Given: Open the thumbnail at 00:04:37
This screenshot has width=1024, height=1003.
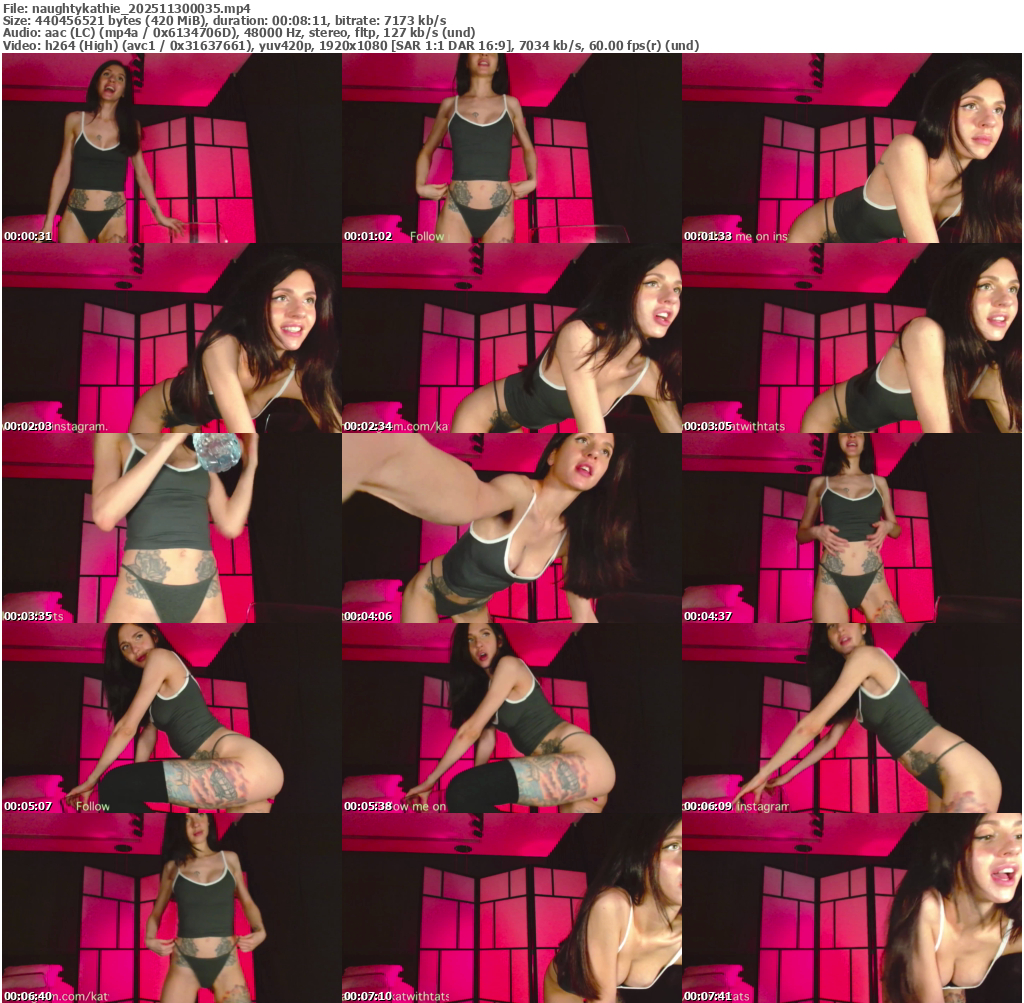Looking at the screenshot, I should coord(851,528).
